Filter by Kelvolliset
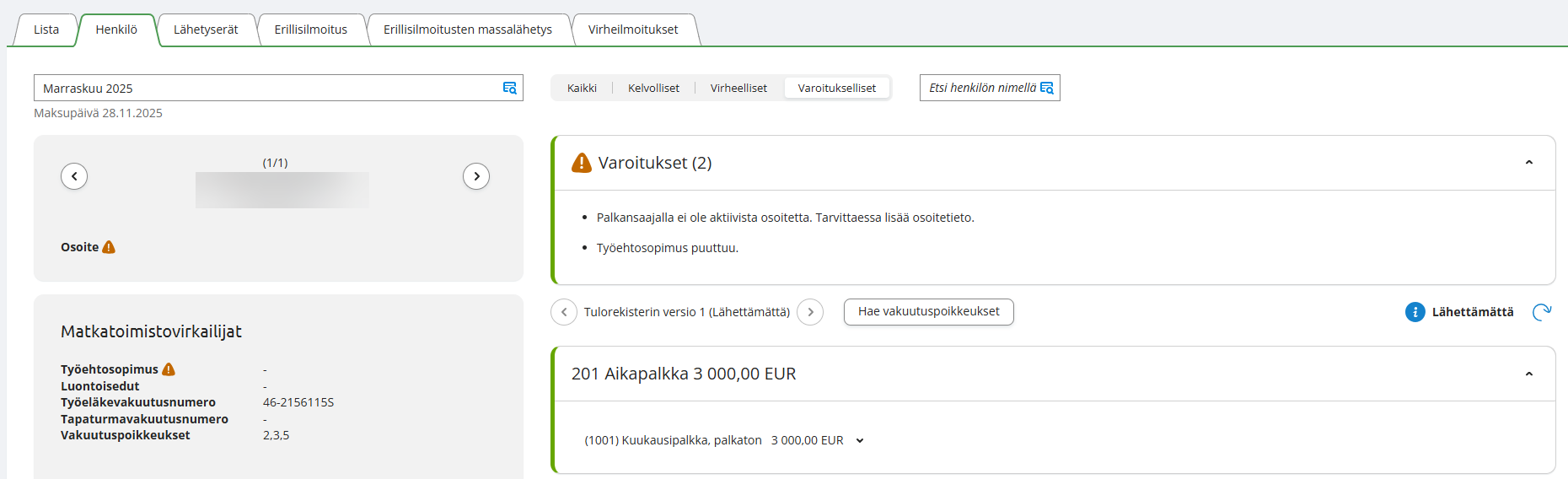This screenshot has width=1568, height=479. point(653,88)
